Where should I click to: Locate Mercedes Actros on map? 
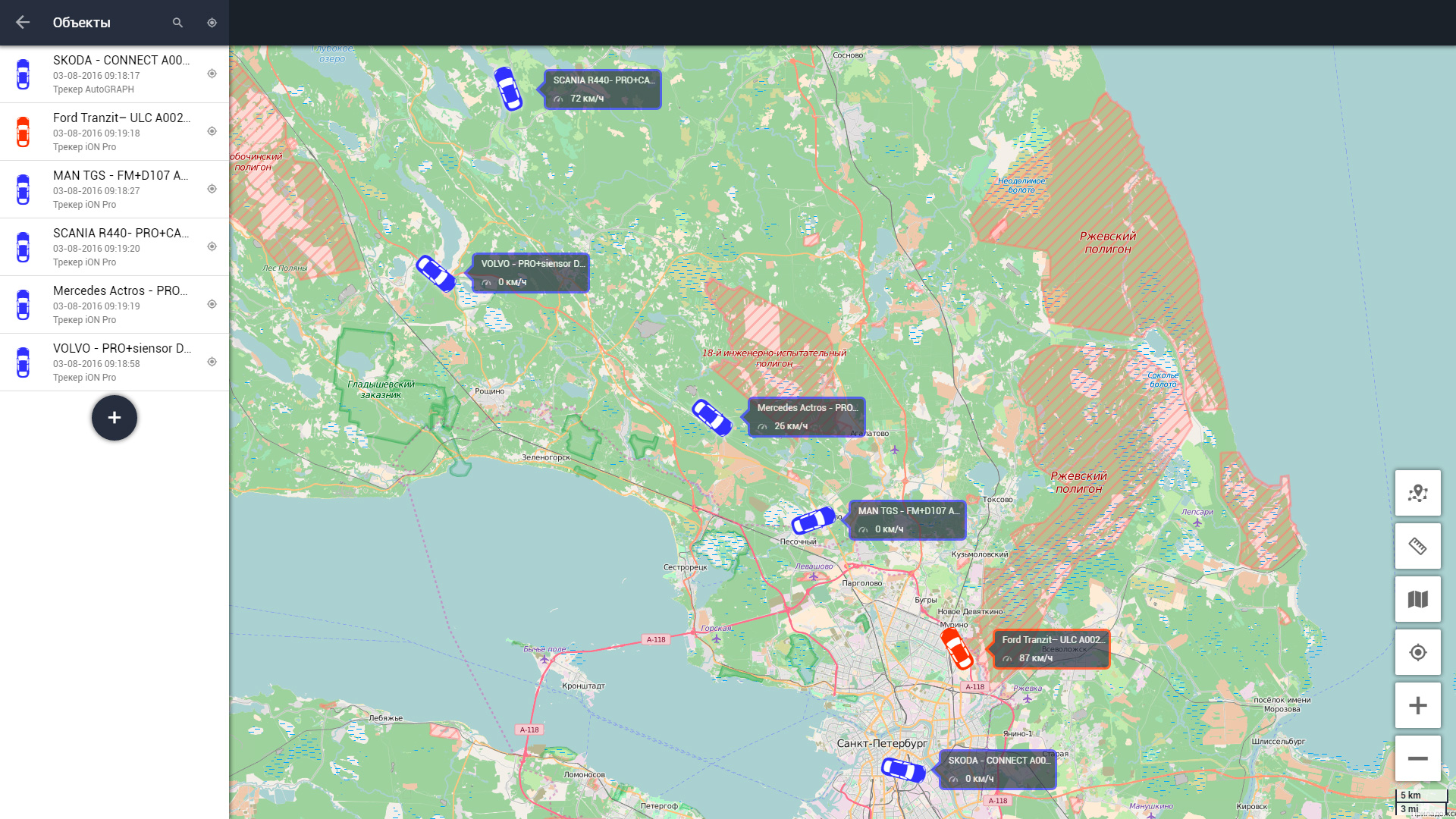(x=212, y=304)
